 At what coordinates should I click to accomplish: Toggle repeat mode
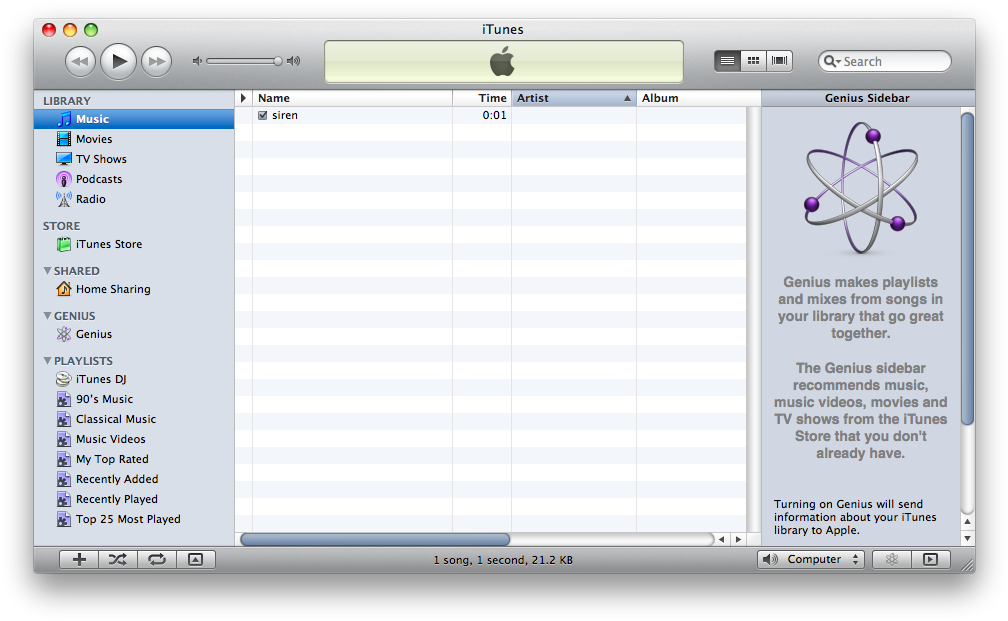156,560
